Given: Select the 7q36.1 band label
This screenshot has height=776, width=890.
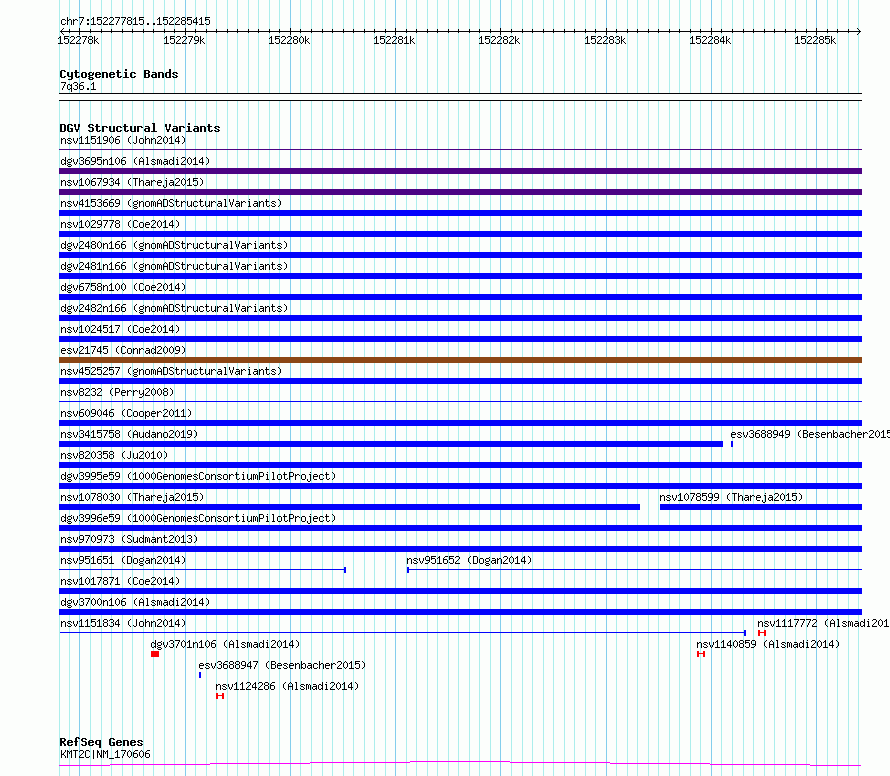Looking at the screenshot, I should [x=78, y=86].
